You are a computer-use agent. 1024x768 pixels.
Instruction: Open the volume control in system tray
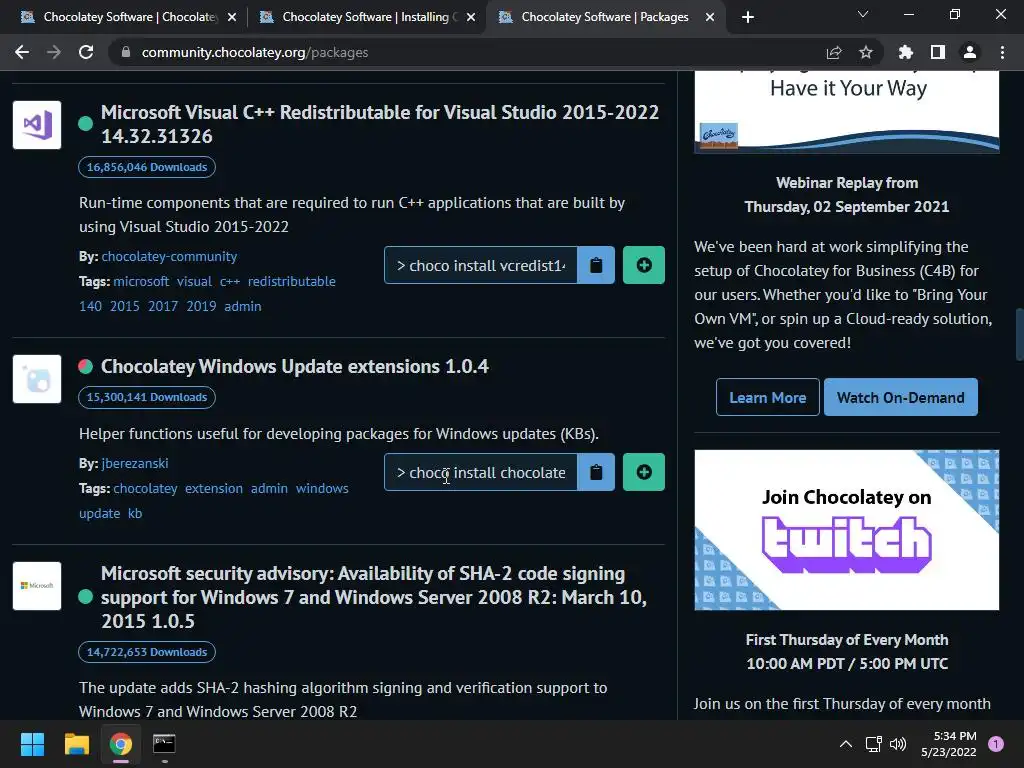coord(898,744)
